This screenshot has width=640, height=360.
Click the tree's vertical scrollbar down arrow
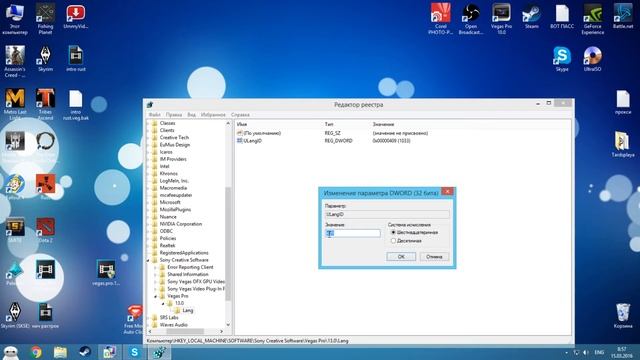coord(228,325)
